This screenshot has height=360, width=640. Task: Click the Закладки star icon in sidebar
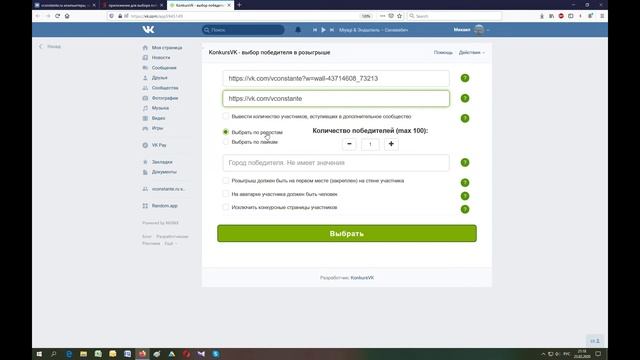145,162
